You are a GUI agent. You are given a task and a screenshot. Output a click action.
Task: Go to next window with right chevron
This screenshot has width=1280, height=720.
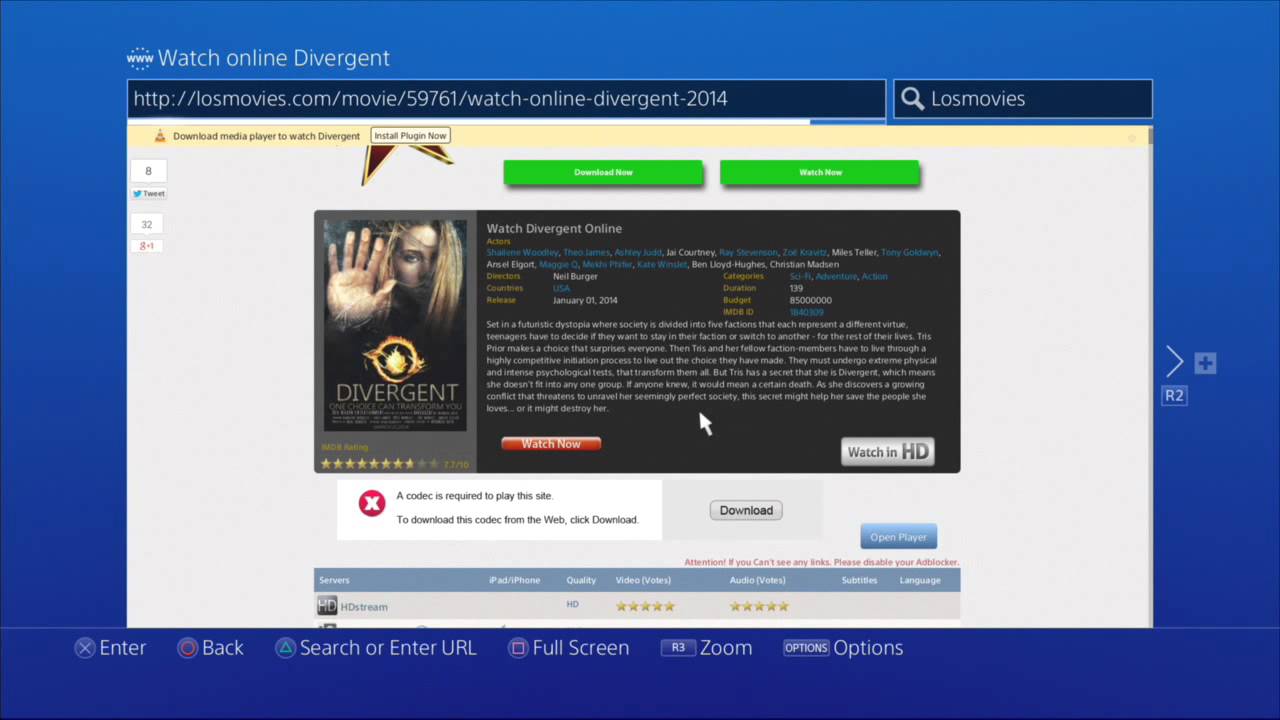coord(1175,362)
